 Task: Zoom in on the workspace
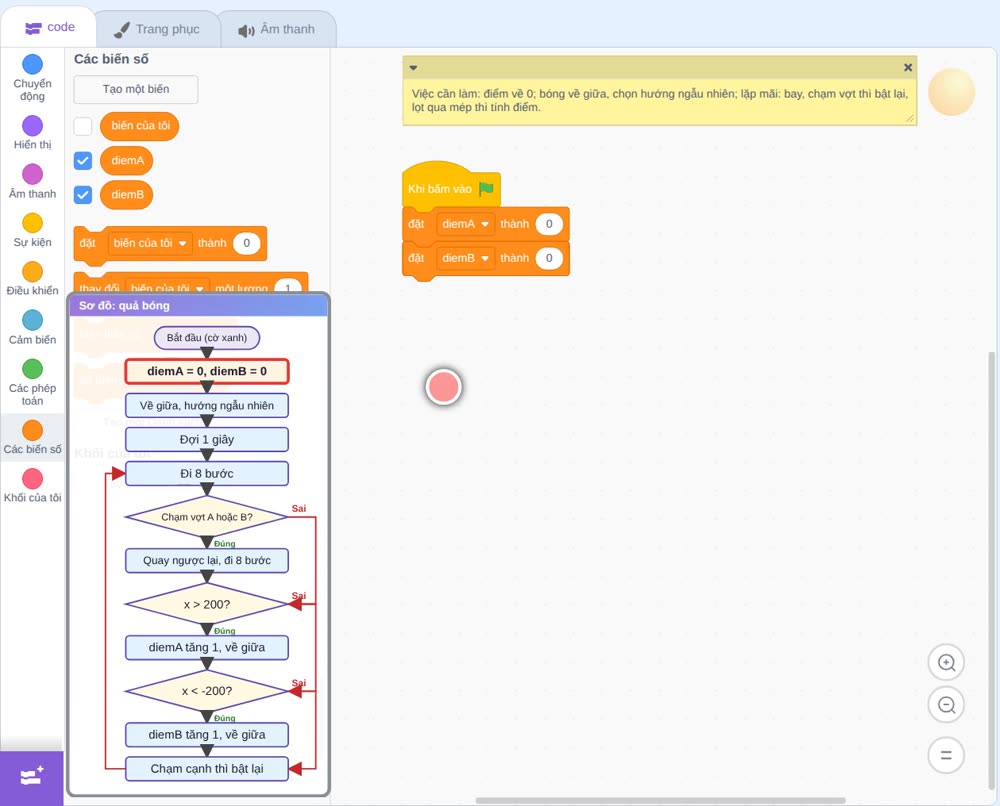point(946,663)
